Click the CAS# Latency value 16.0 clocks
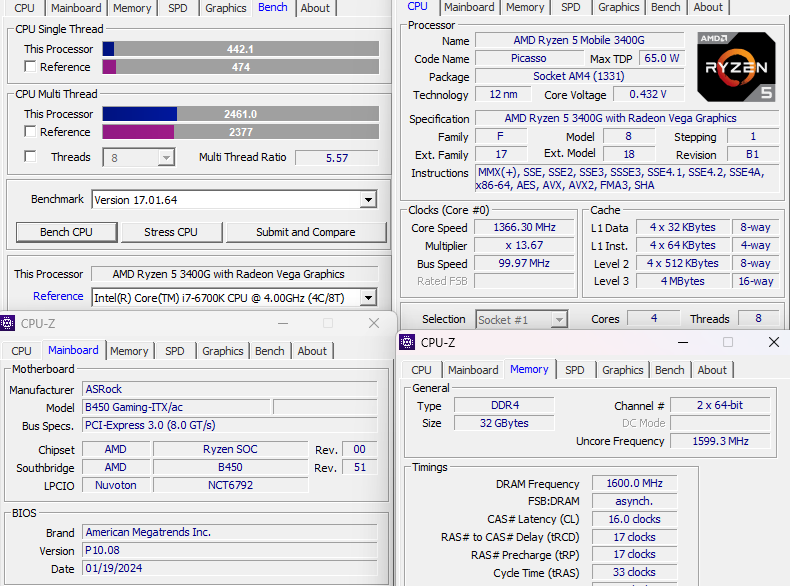This screenshot has width=790, height=586. (634, 519)
